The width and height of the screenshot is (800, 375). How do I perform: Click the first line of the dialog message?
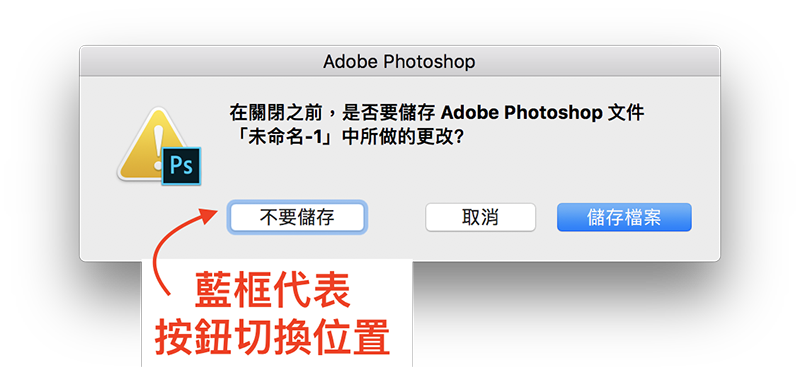(437, 113)
